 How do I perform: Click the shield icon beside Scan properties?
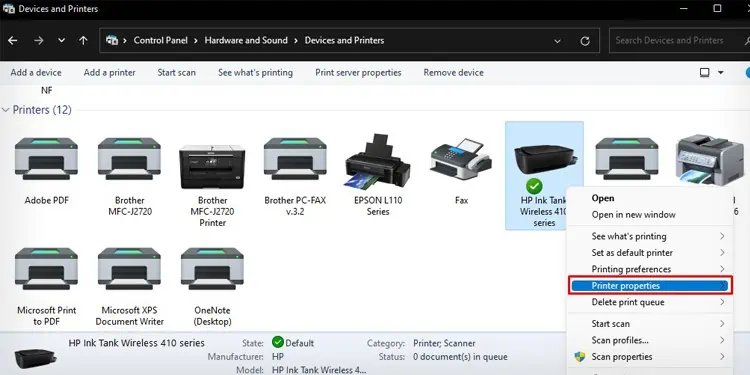coord(580,357)
